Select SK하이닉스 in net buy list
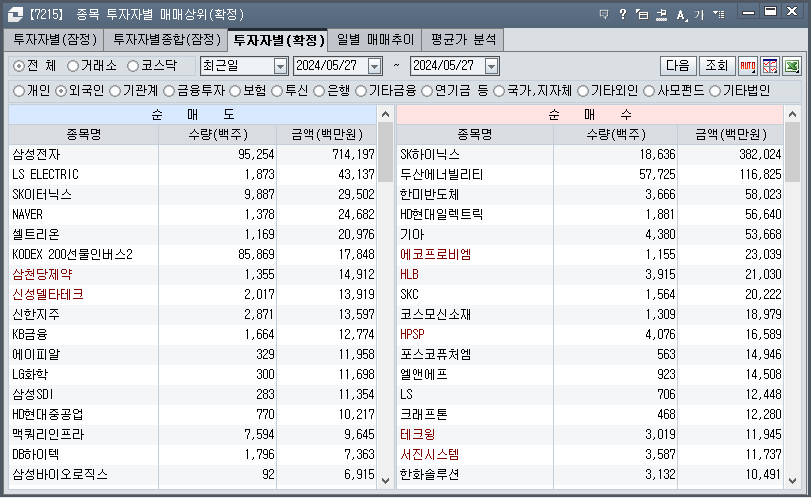 pos(590,154)
